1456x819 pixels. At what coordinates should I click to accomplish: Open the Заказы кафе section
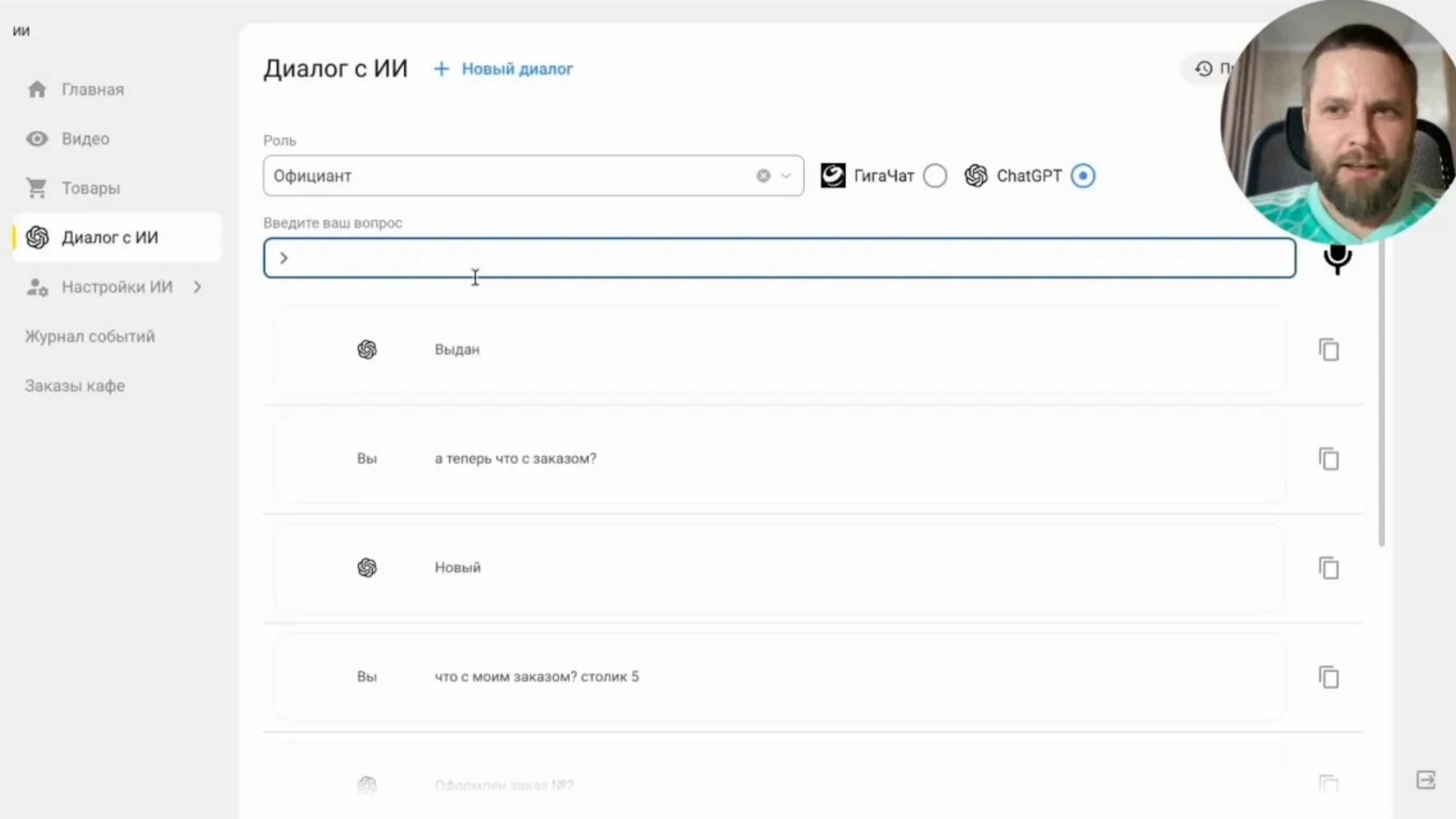click(x=74, y=385)
